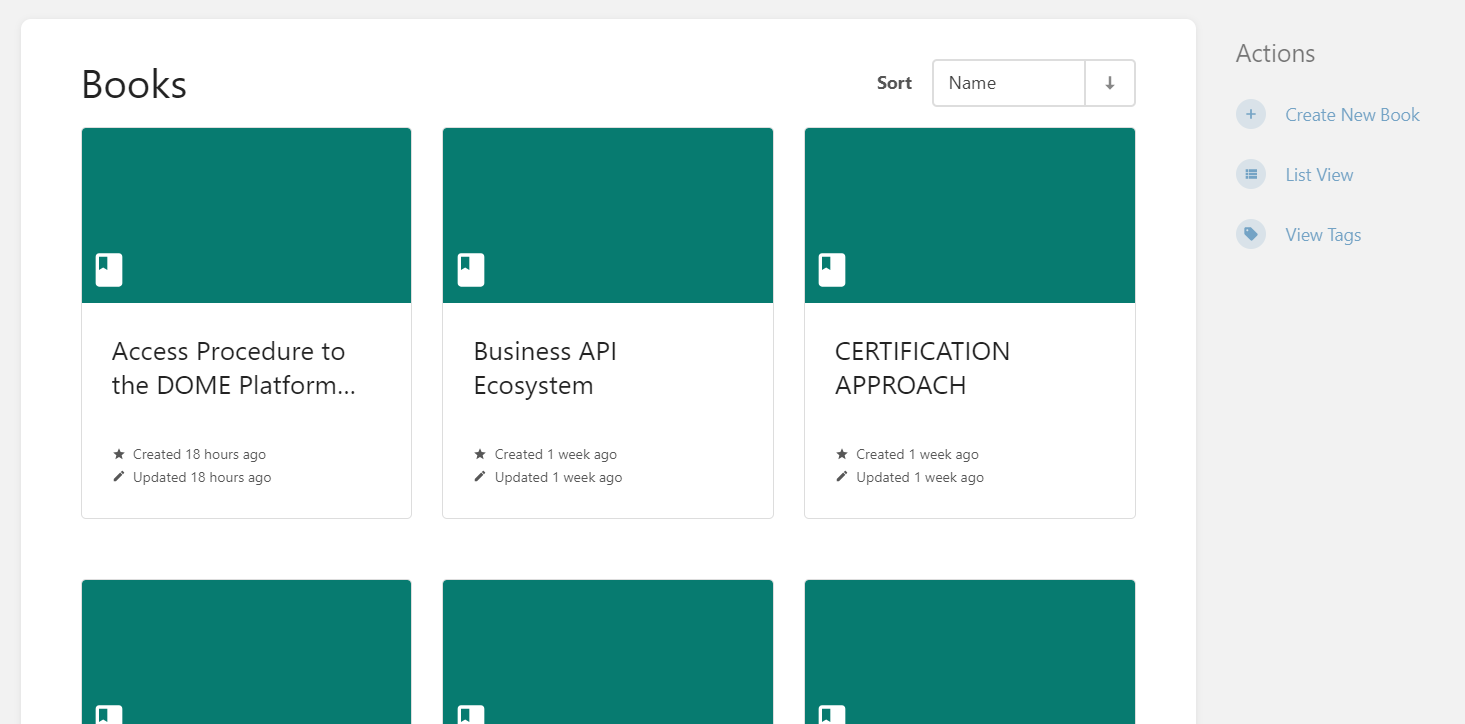Click Business API Ecosystem green cover image

[x=608, y=215]
